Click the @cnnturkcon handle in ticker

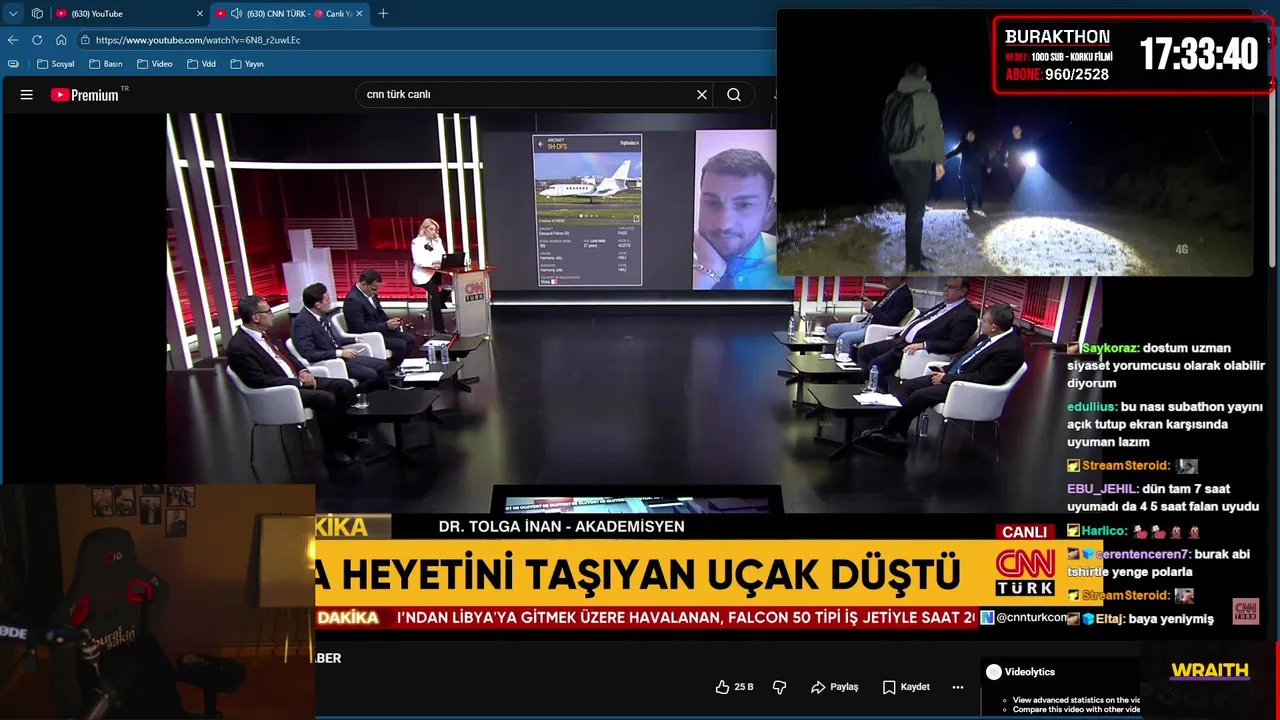tap(1031, 618)
